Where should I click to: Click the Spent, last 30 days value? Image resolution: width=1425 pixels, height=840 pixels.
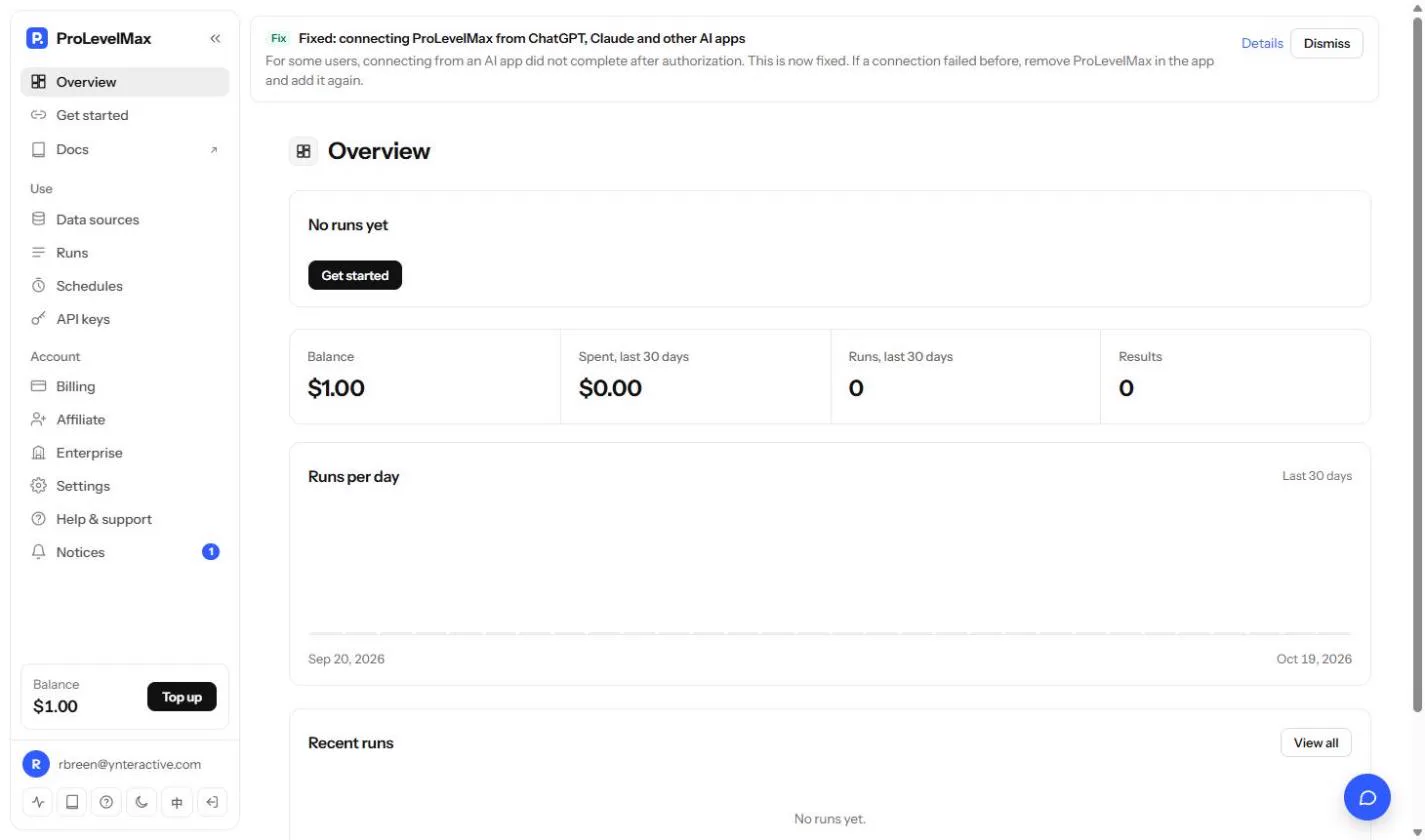(x=610, y=388)
